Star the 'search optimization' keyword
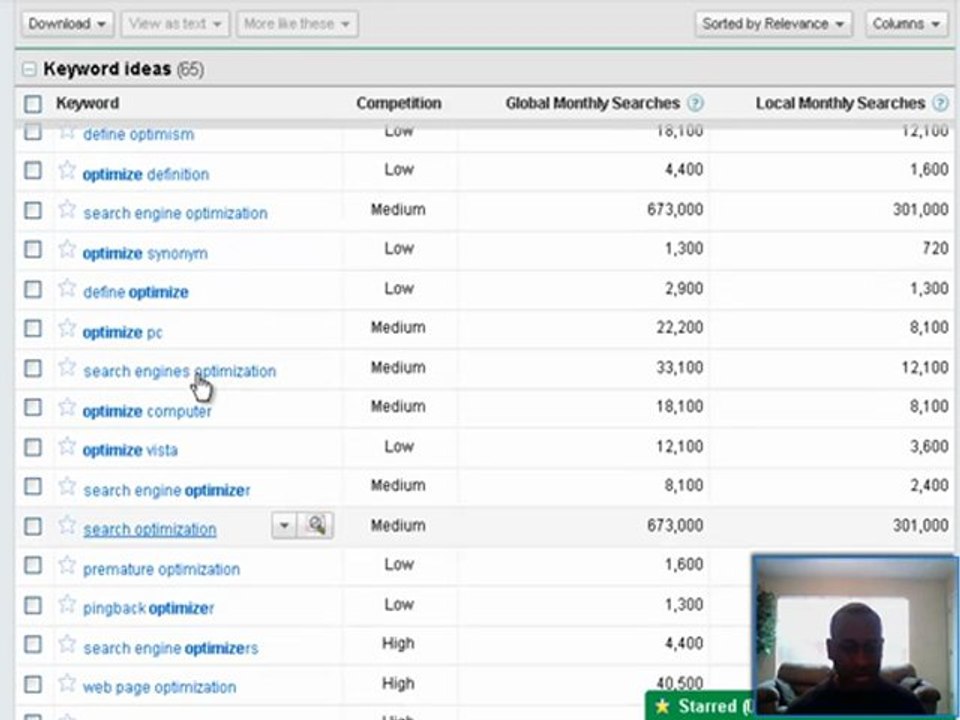 [67, 525]
